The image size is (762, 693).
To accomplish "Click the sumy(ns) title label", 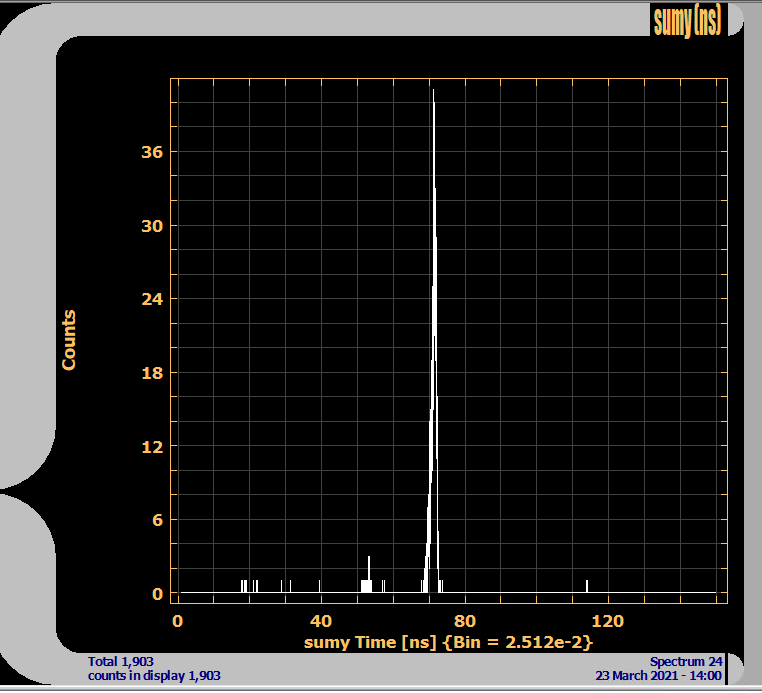I will (687, 20).
